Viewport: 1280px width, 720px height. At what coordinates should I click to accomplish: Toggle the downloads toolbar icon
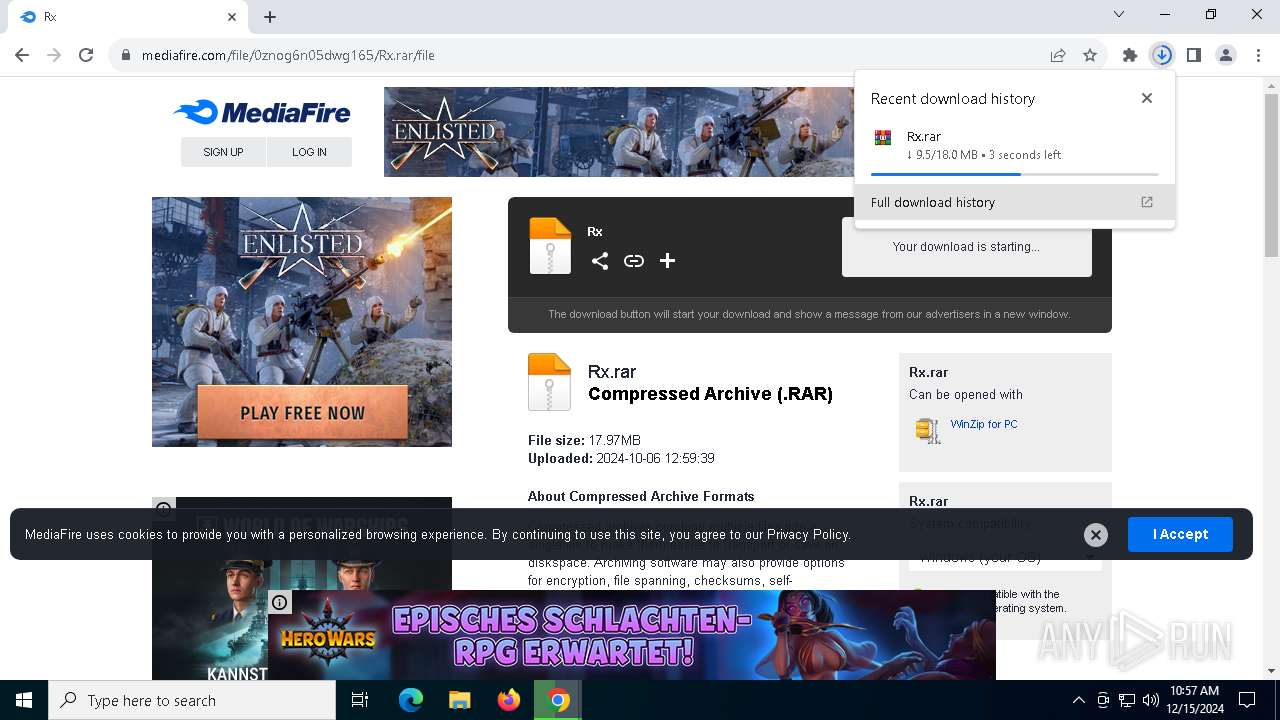pyautogui.click(x=1162, y=56)
